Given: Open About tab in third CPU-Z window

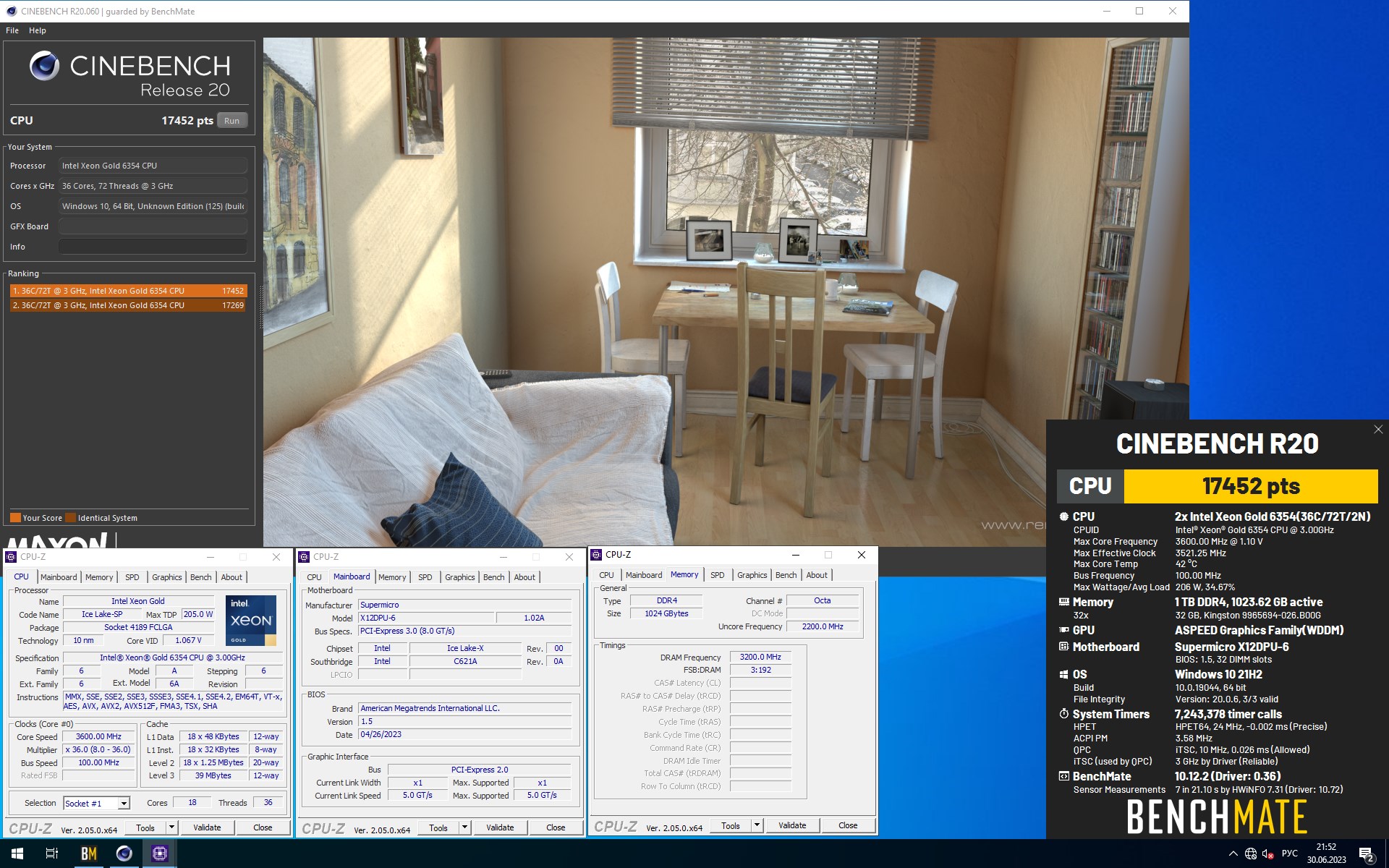Looking at the screenshot, I should pyautogui.click(x=817, y=575).
